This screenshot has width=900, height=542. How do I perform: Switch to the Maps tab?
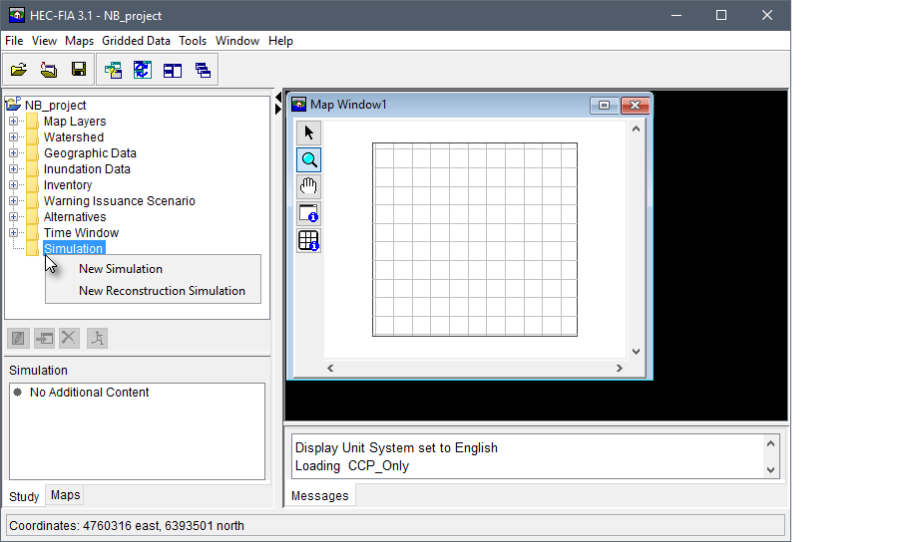[x=65, y=495]
